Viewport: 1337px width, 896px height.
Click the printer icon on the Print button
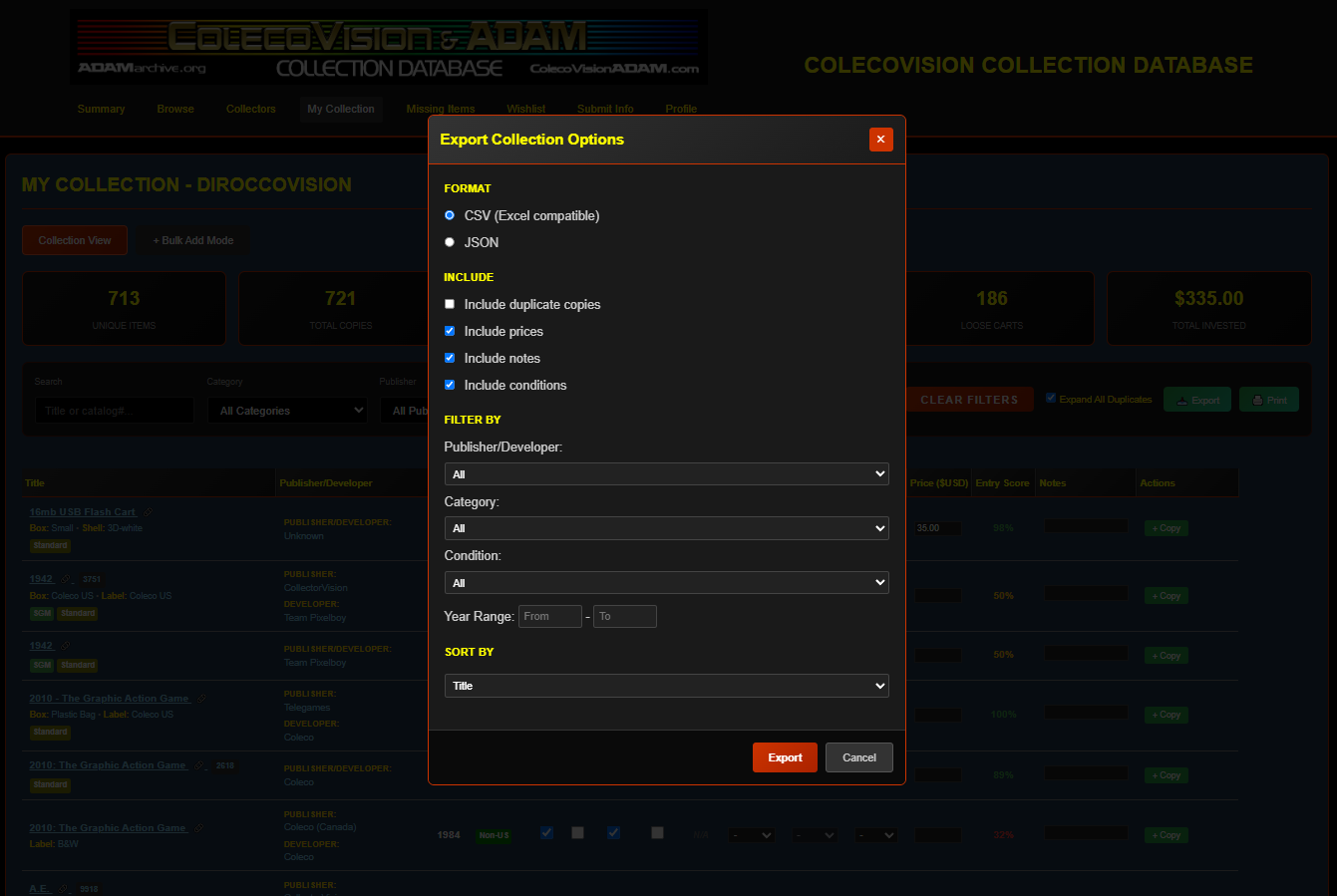[1257, 401]
